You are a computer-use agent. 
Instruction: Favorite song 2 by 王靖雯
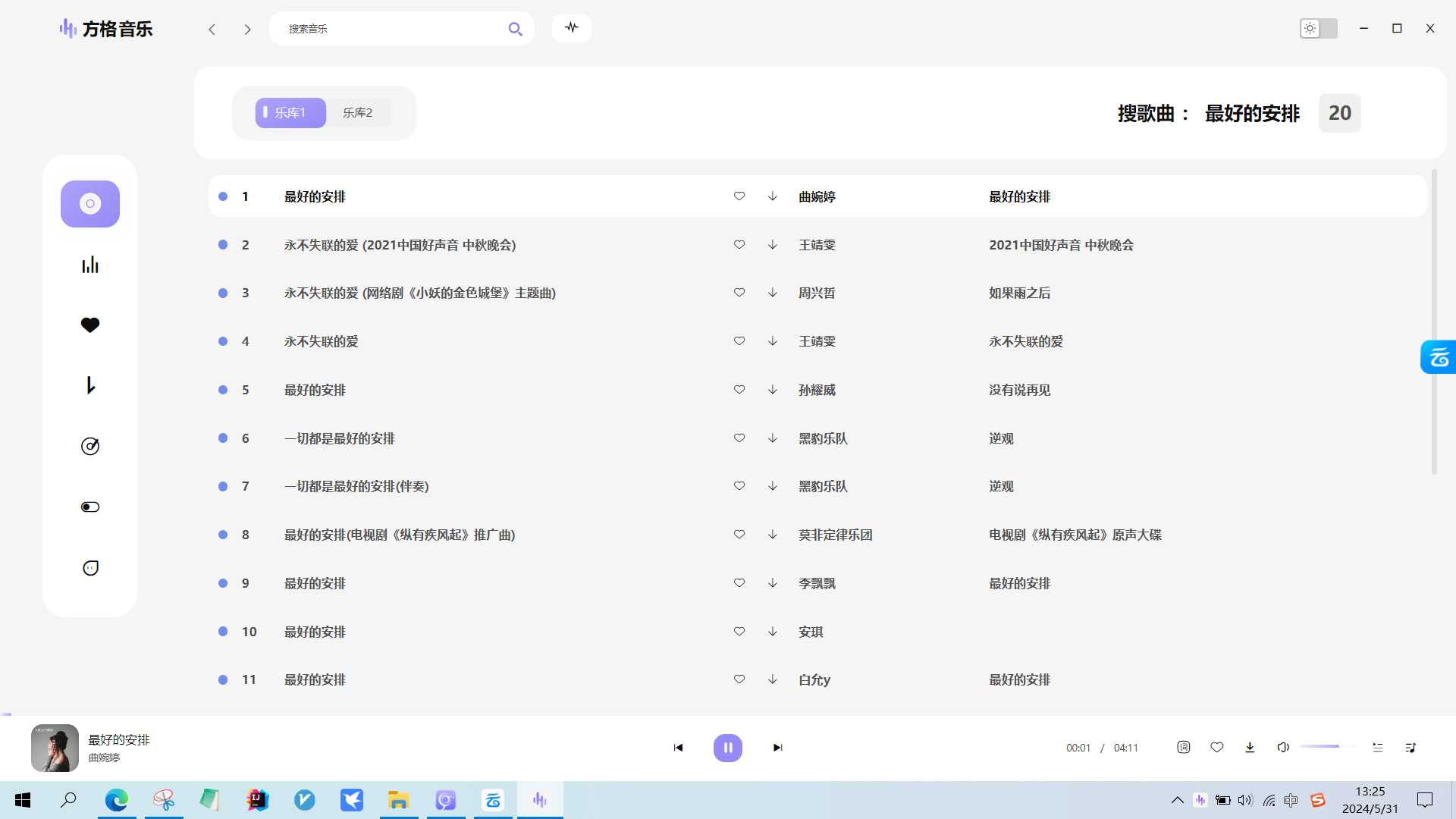739,244
